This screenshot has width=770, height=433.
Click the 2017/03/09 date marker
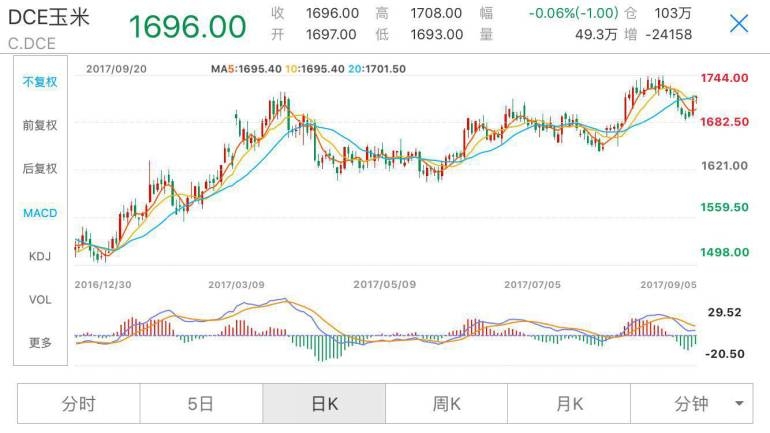tap(236, 285)
